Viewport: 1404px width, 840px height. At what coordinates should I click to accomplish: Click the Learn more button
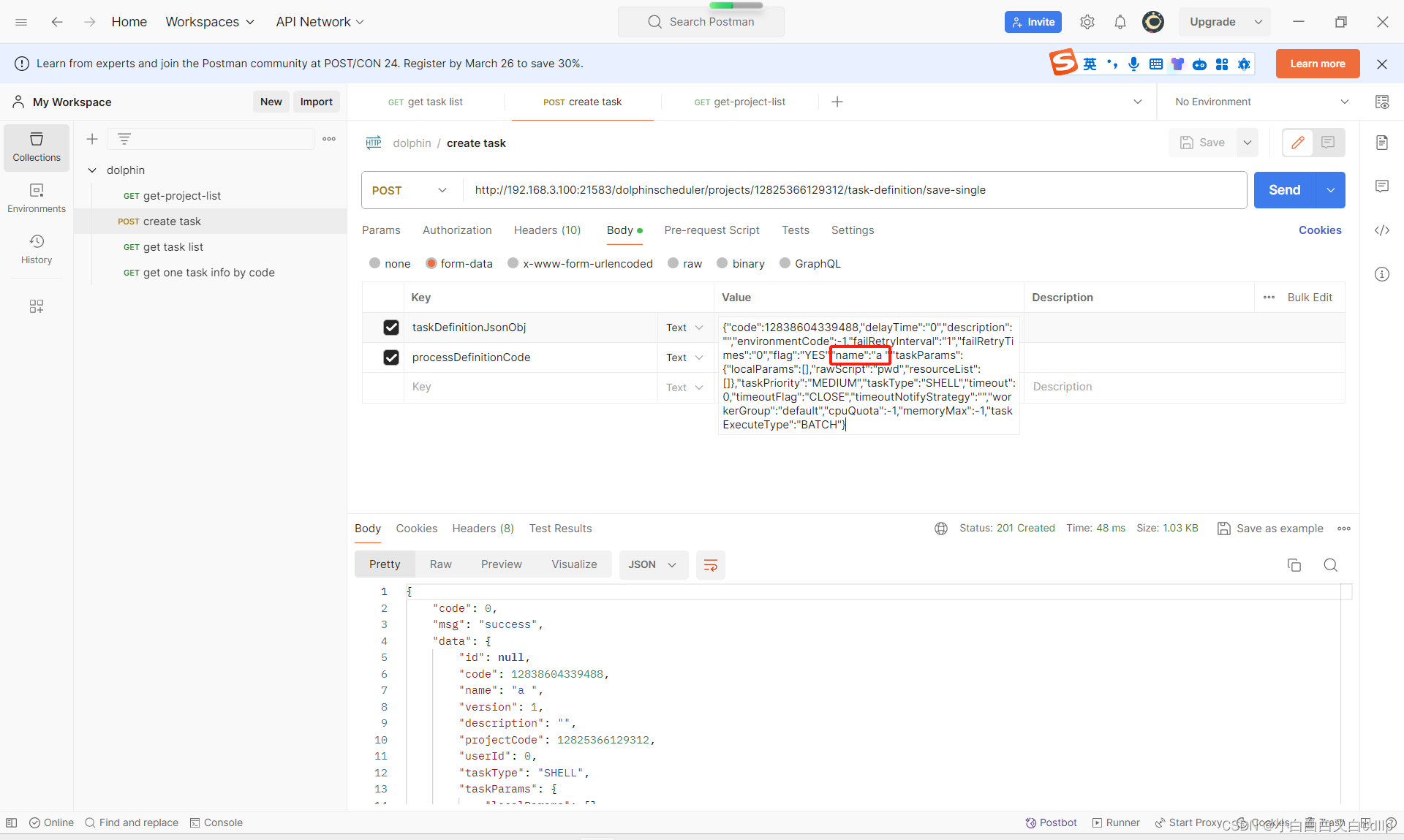(1318, 64)
